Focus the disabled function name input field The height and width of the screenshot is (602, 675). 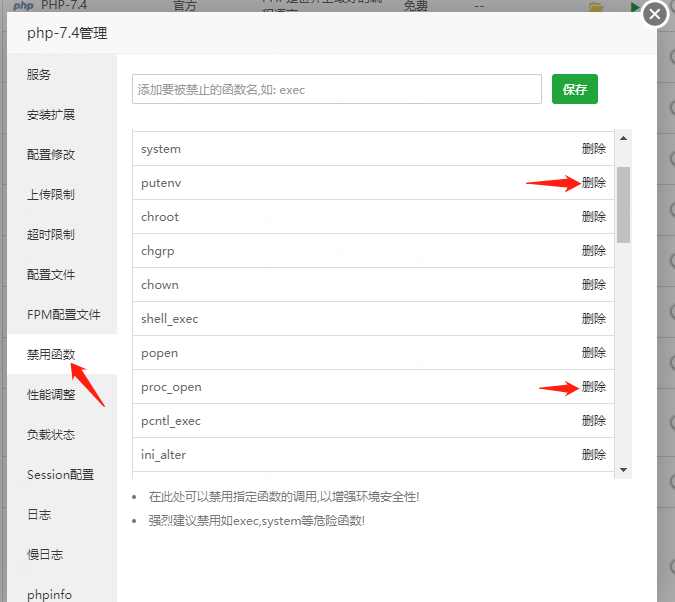(336, 89)
